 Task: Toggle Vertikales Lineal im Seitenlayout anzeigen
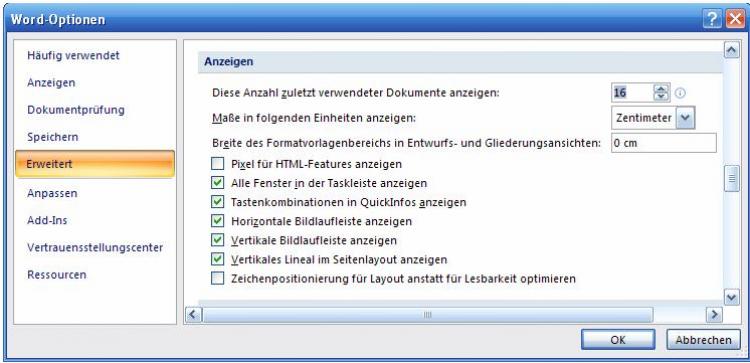click(x=218, y=259)
